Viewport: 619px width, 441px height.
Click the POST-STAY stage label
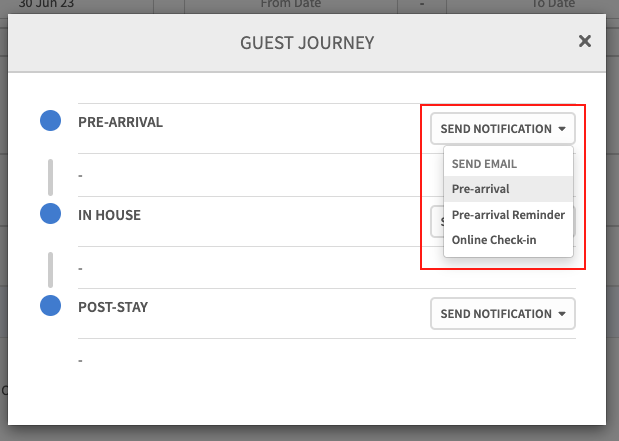pos(113,306)
